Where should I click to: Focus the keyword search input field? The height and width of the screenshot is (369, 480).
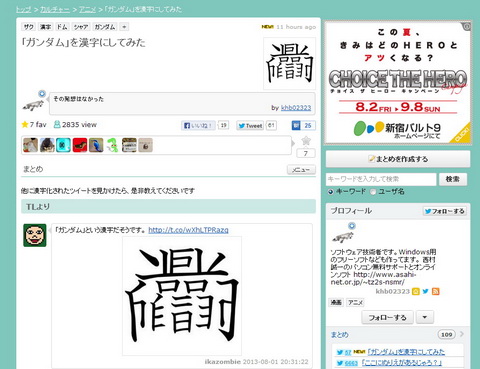pyautogui.click(x=381, y=179)
